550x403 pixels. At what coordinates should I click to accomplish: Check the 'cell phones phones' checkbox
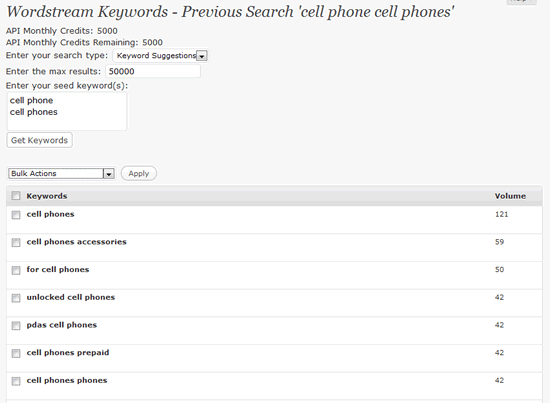click(16, 381)
